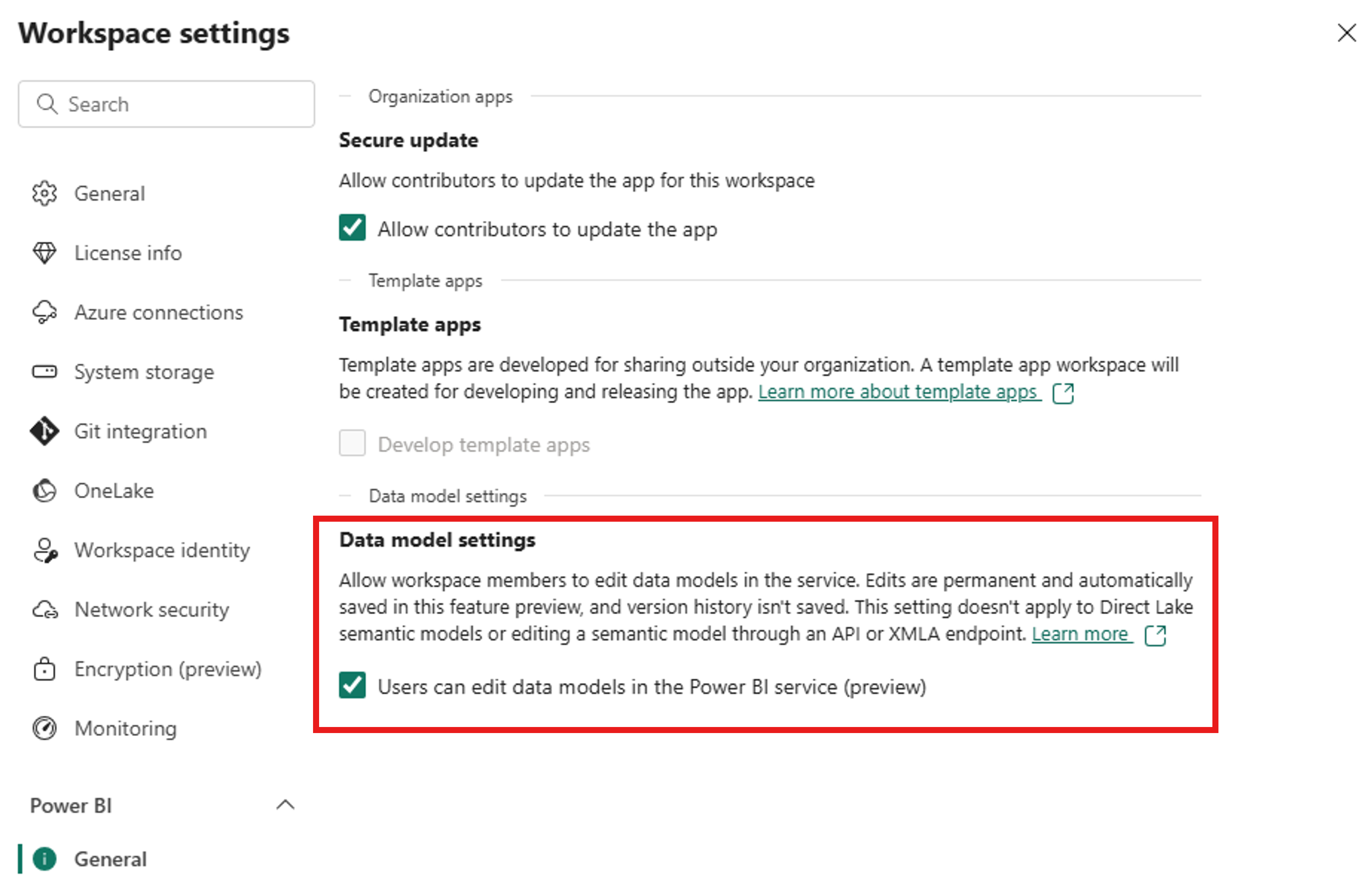Click the License info diamond icon
This screenshot has height=896, width=1362.
pyautogui.click(x=44, y=253)
